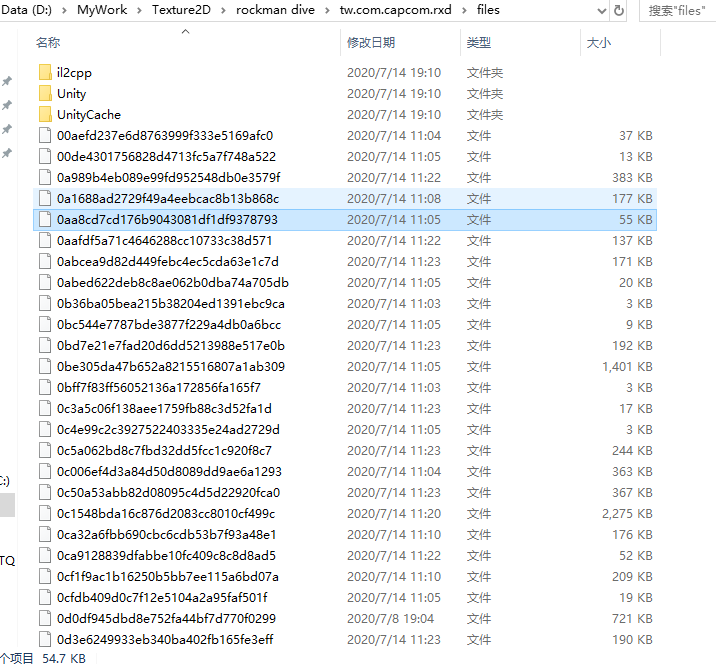Click the 2020/7/14 11:20 date cell

[394, 513]
